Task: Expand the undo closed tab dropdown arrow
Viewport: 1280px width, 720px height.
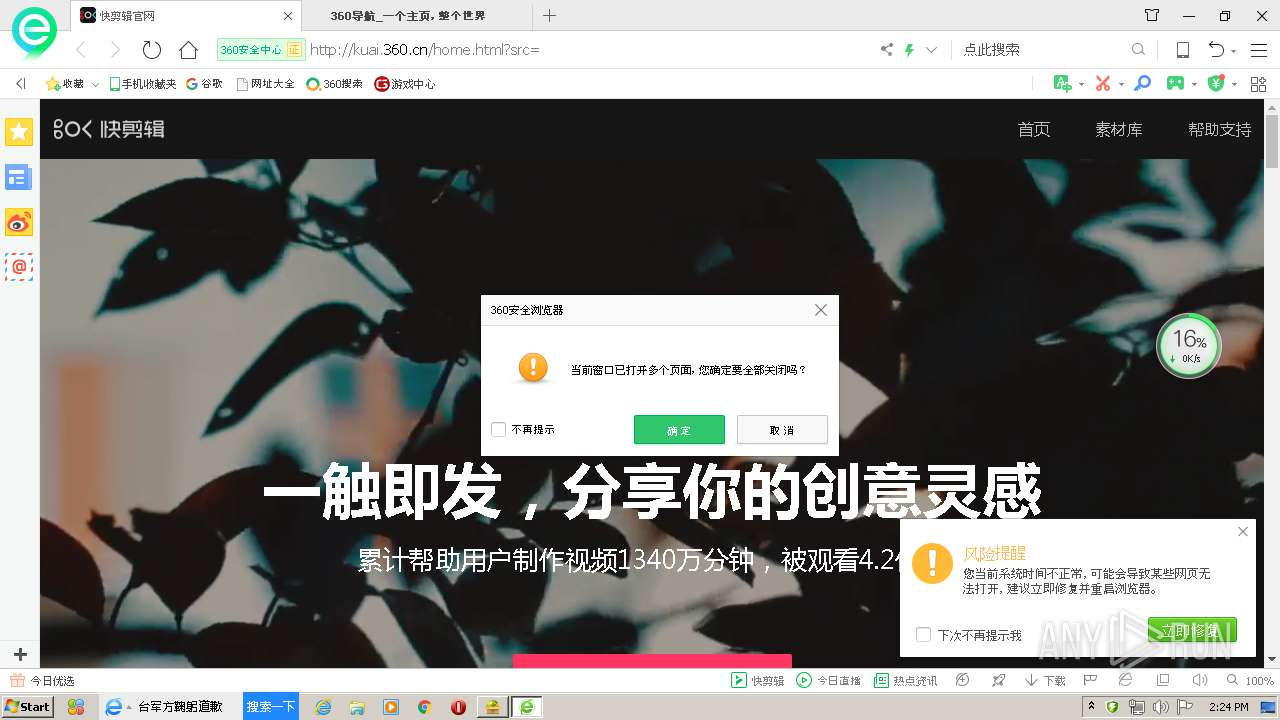Action: (1233, 51)
